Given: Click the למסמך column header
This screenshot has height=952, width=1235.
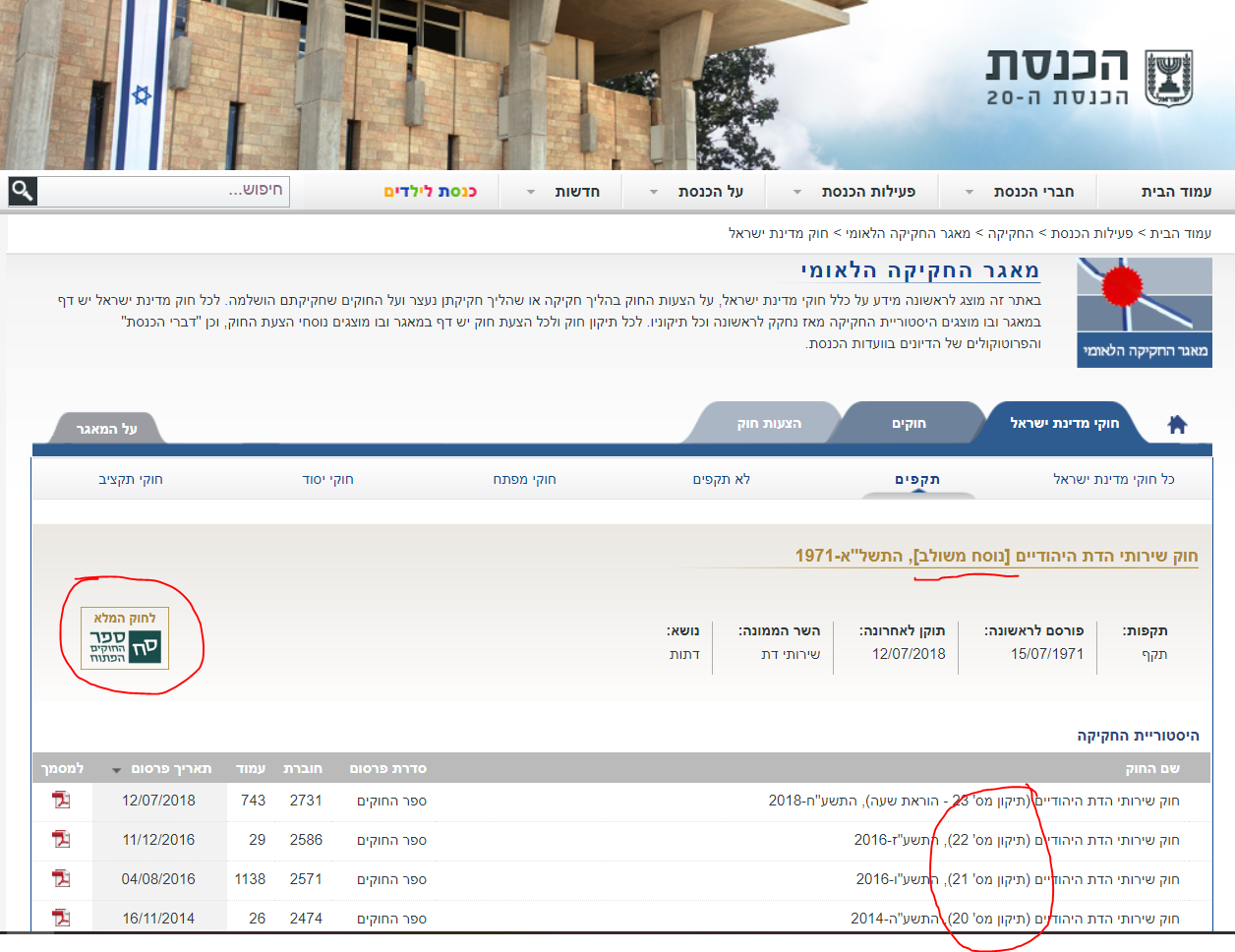Looking at the screenshot, I should pos(62,768).
